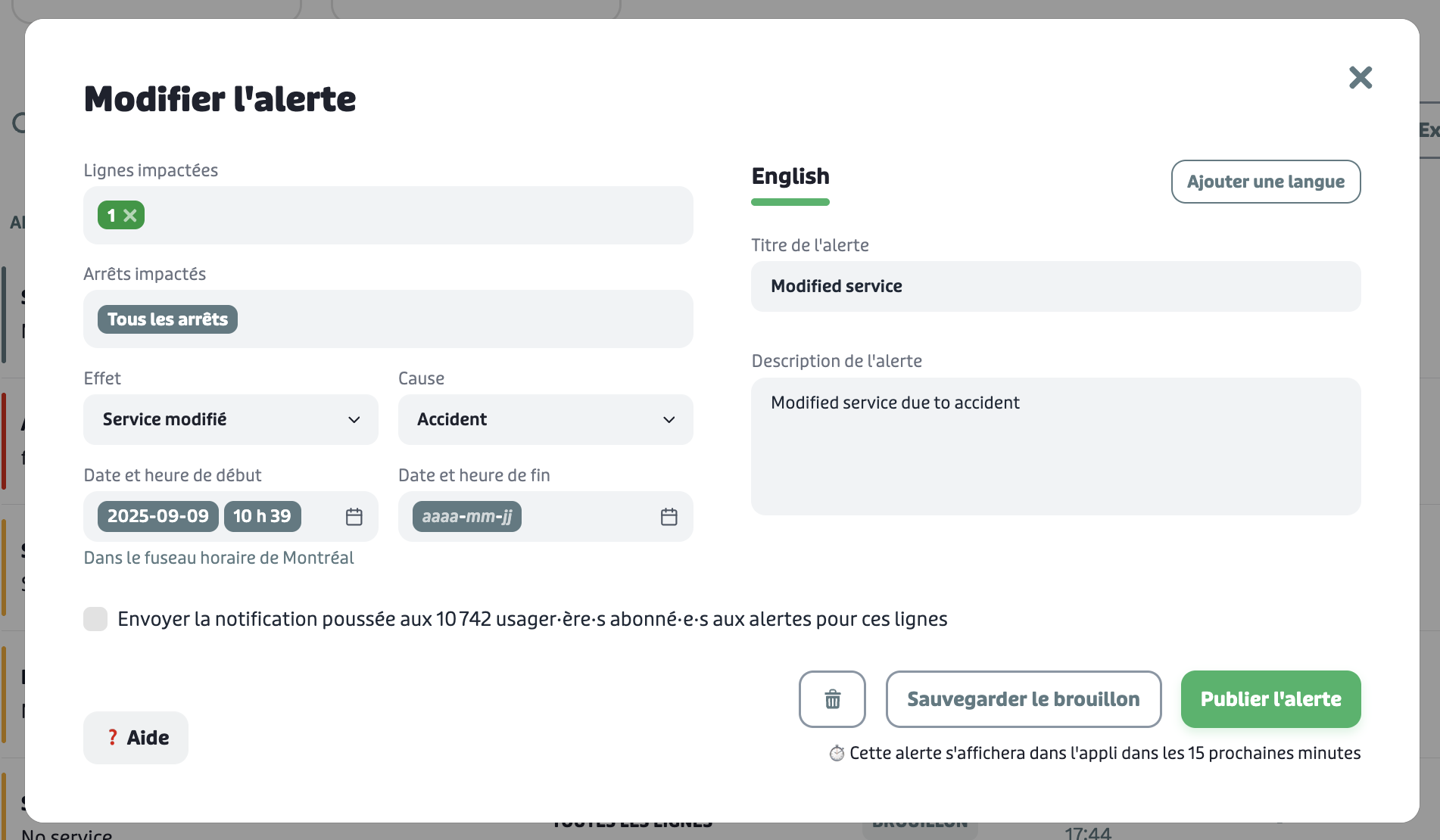Publish using Publier l'alerte button
Viewport: 1440px width, 840px height.
point(1271,699)
